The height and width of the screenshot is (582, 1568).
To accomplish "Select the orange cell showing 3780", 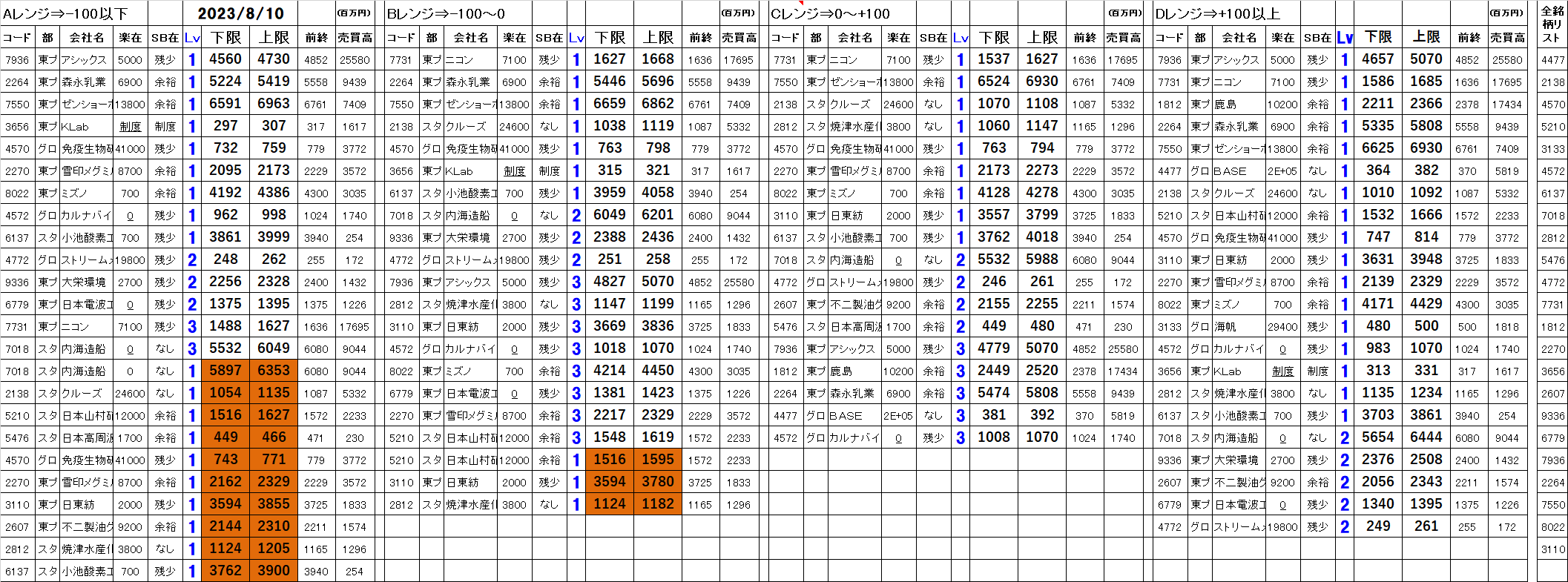I will 658,482.
